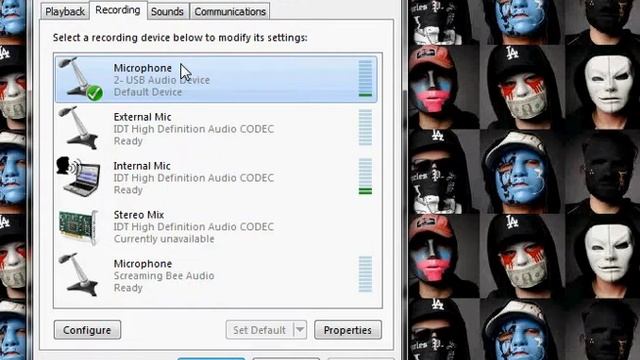Viewport: 640px width, 360px height.
Task: Click the Screaming Bee Audio microphone icon
Action: coord(78,275)
